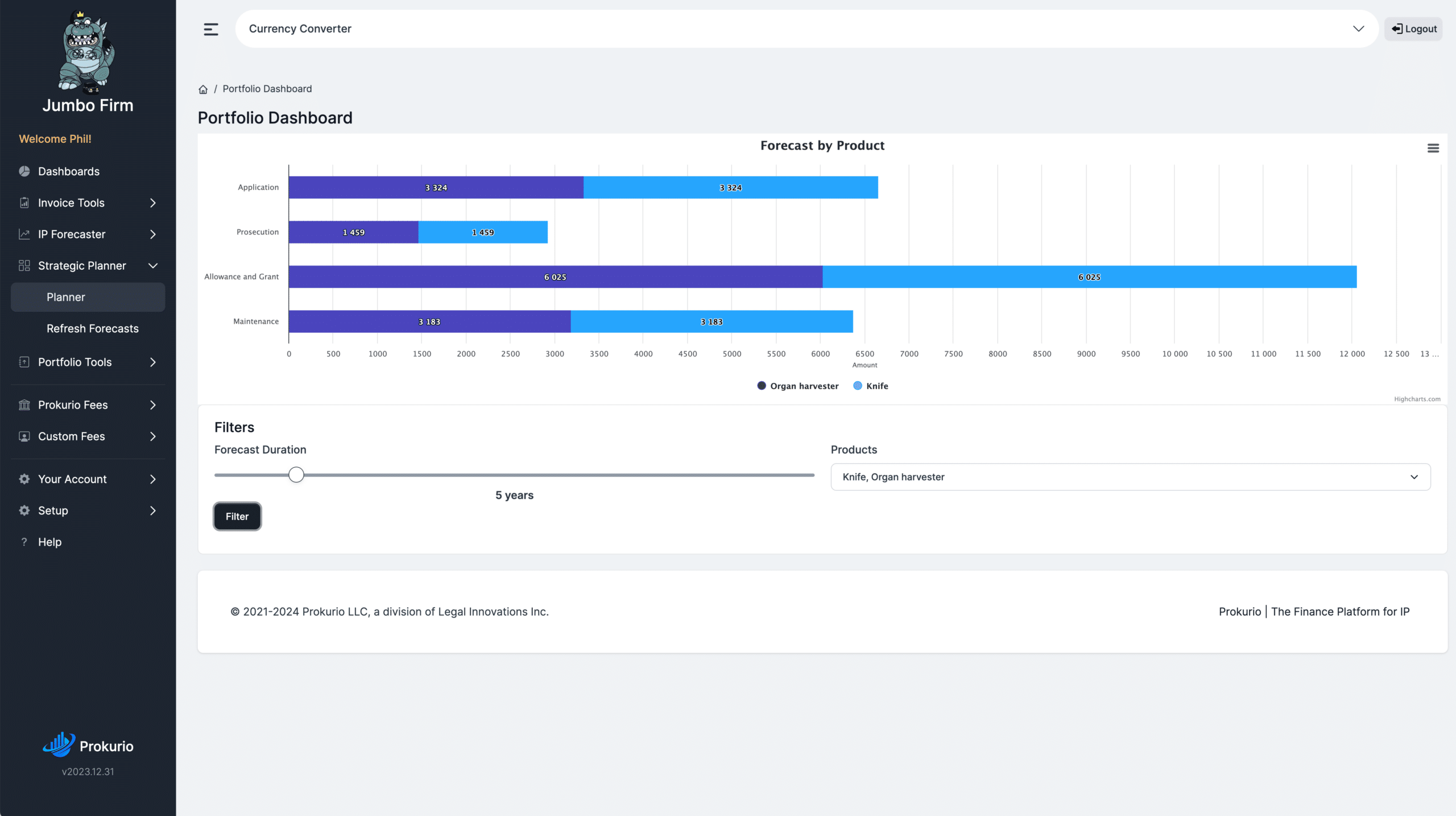Viewport: 1456px width, 816px height.
Task: Click the Setup gear icon
Action: 24,510
